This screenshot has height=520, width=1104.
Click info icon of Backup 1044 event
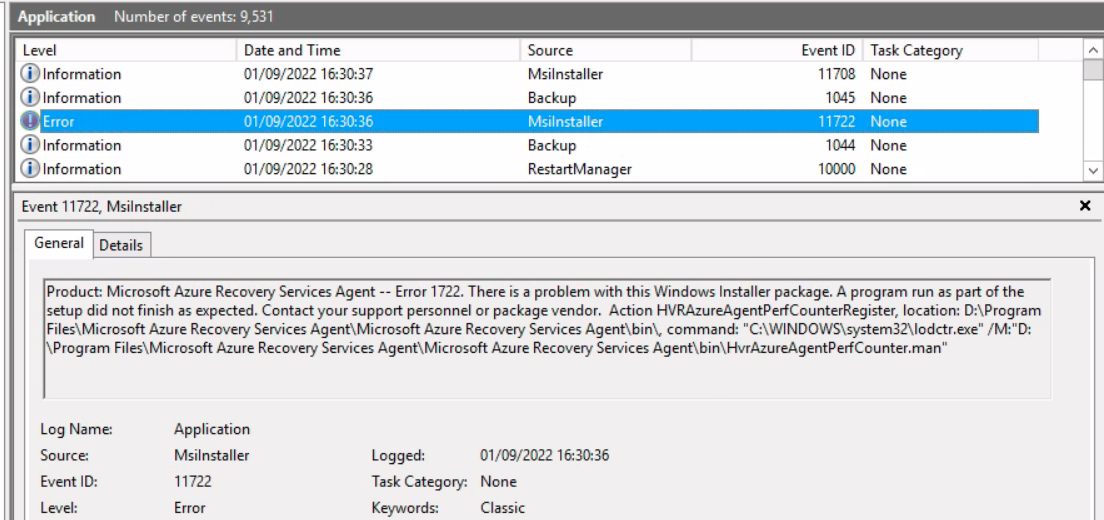(x=30, y=145)
